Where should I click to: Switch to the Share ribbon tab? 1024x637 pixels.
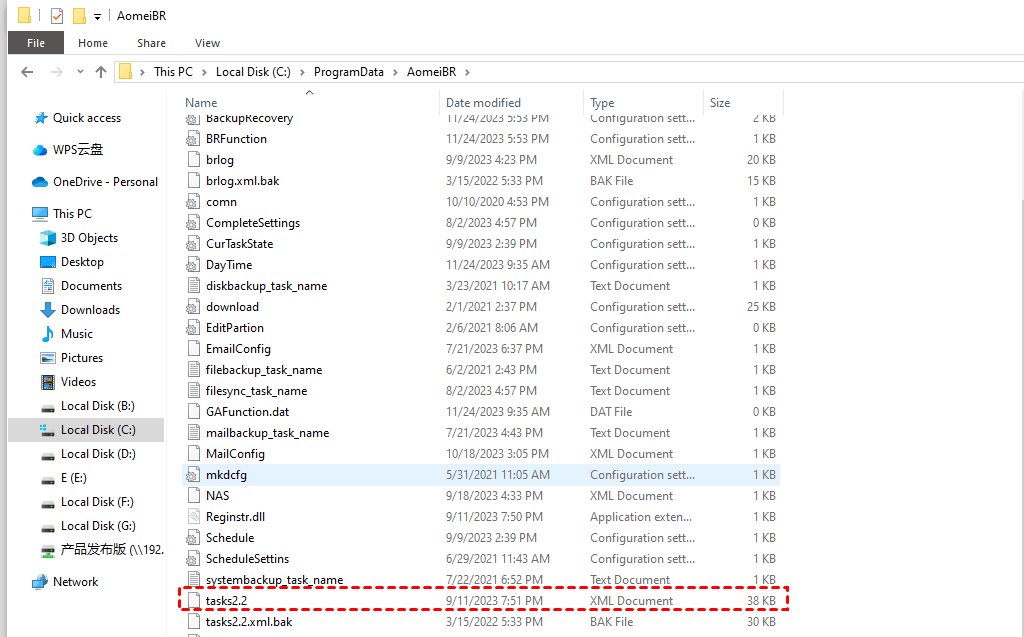(x=151, y=42)
